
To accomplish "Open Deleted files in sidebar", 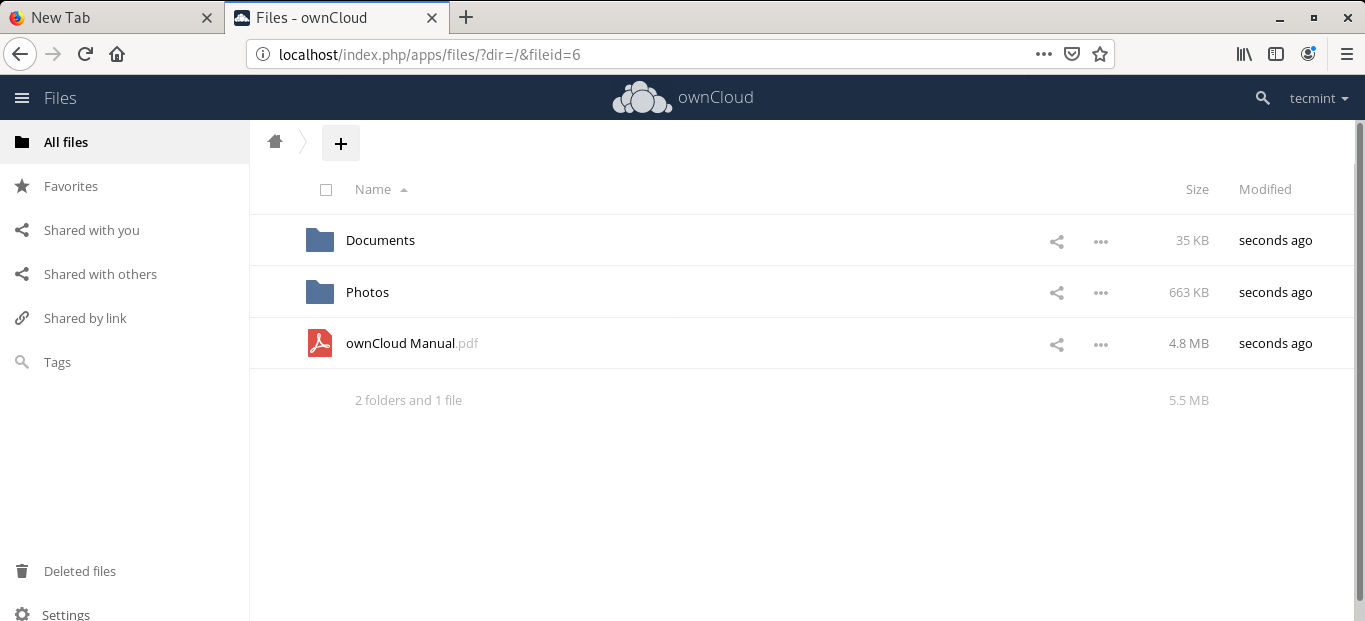I will click(124, 571).
